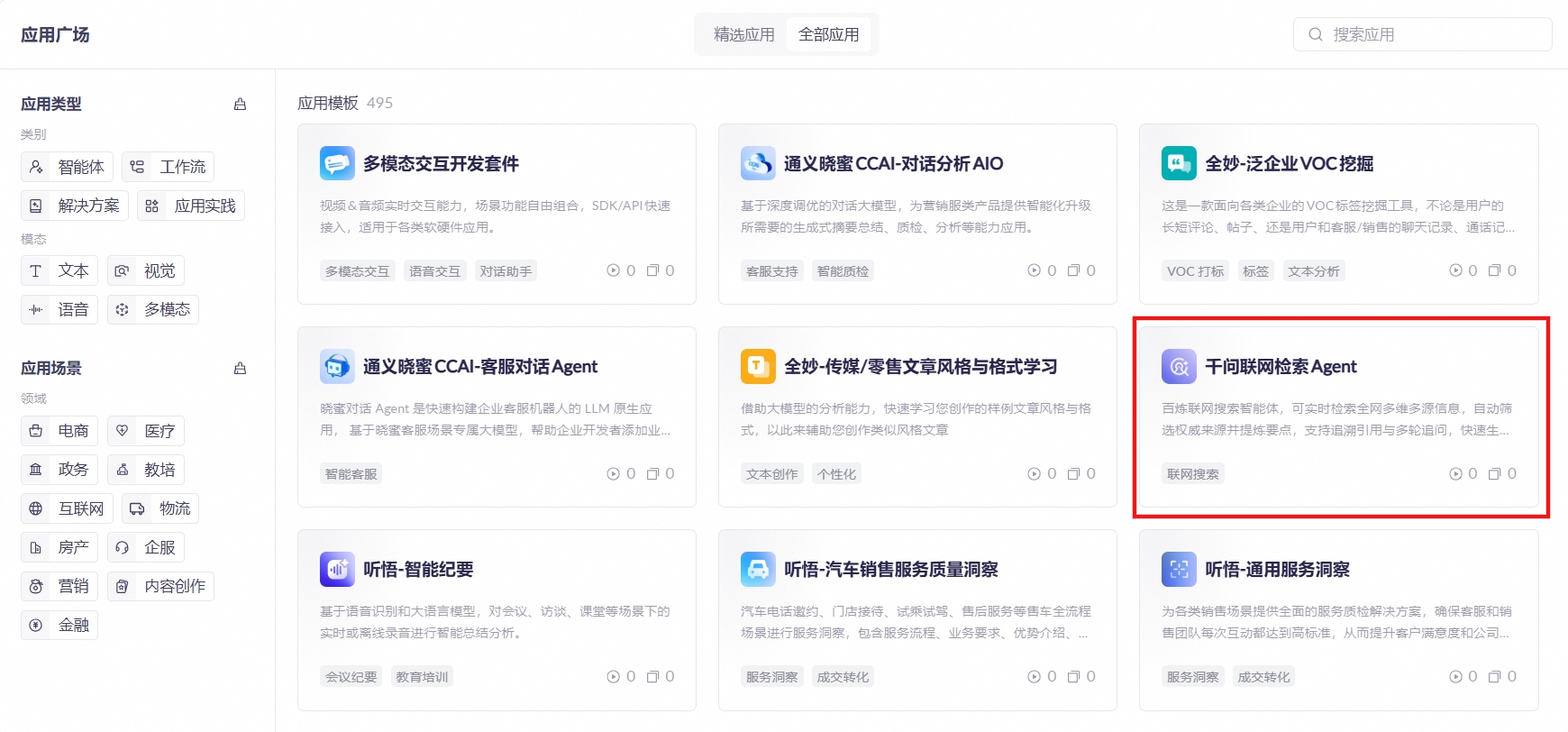
Task: Select the 文本 modality filter
Action: (x=59, y=270)
